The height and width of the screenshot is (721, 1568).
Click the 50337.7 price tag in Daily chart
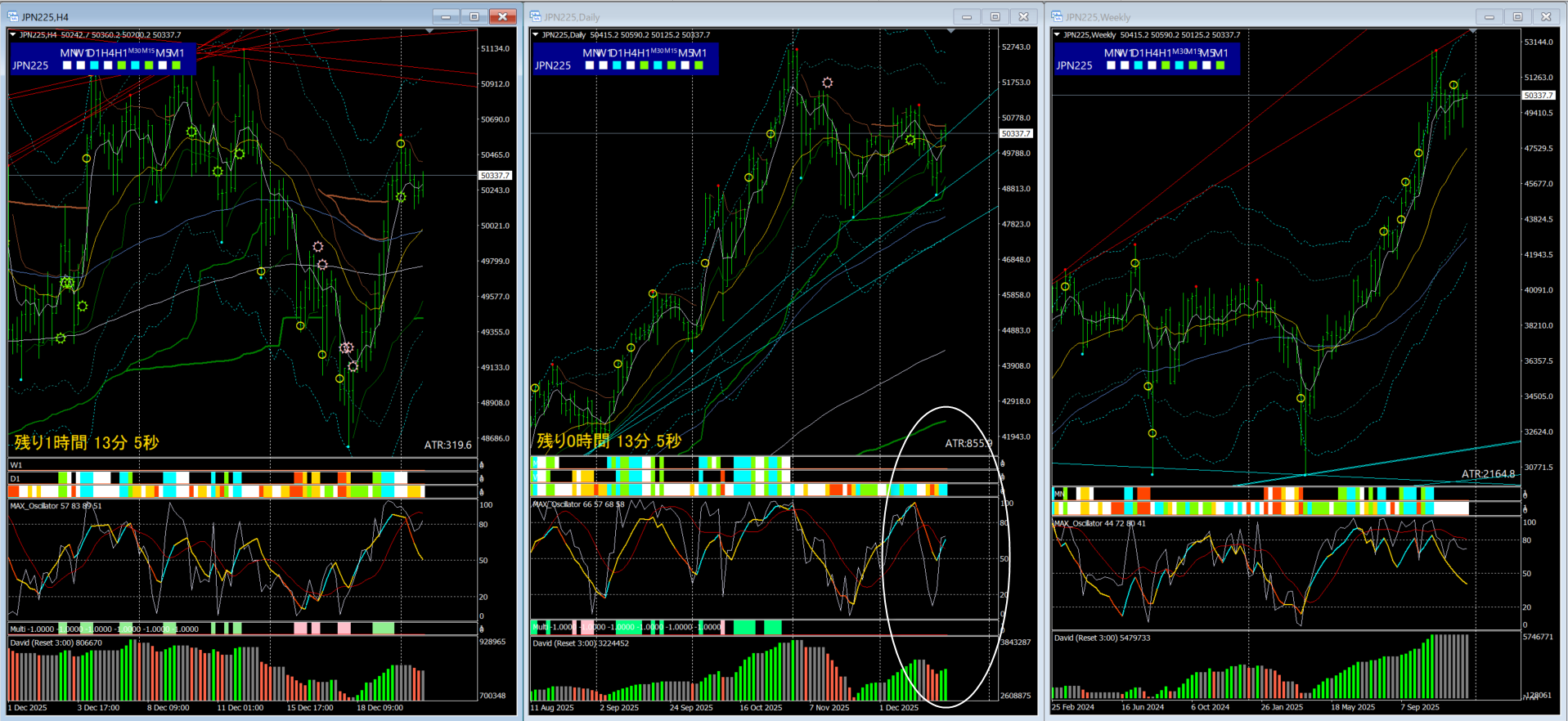(x=1016, y=133)
